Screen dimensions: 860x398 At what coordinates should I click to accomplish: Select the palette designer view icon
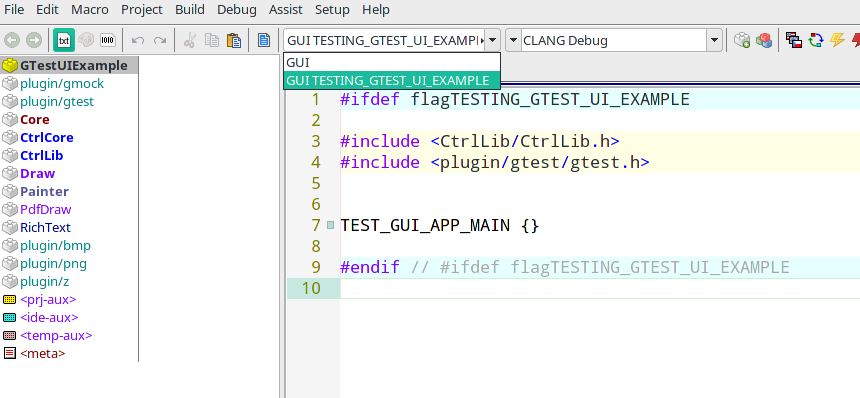[86, 40]
